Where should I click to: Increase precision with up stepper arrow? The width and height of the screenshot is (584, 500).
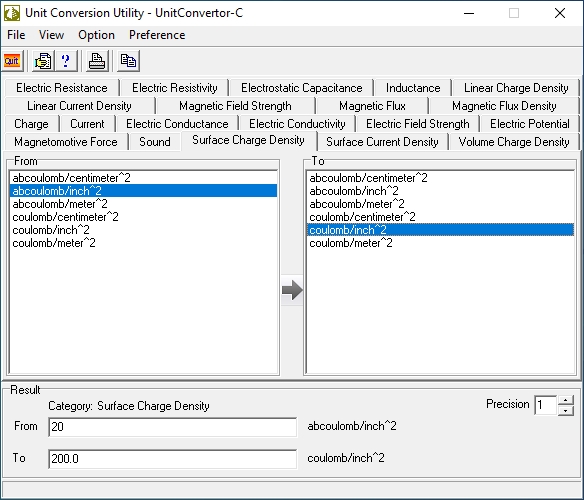coord(566,401)
